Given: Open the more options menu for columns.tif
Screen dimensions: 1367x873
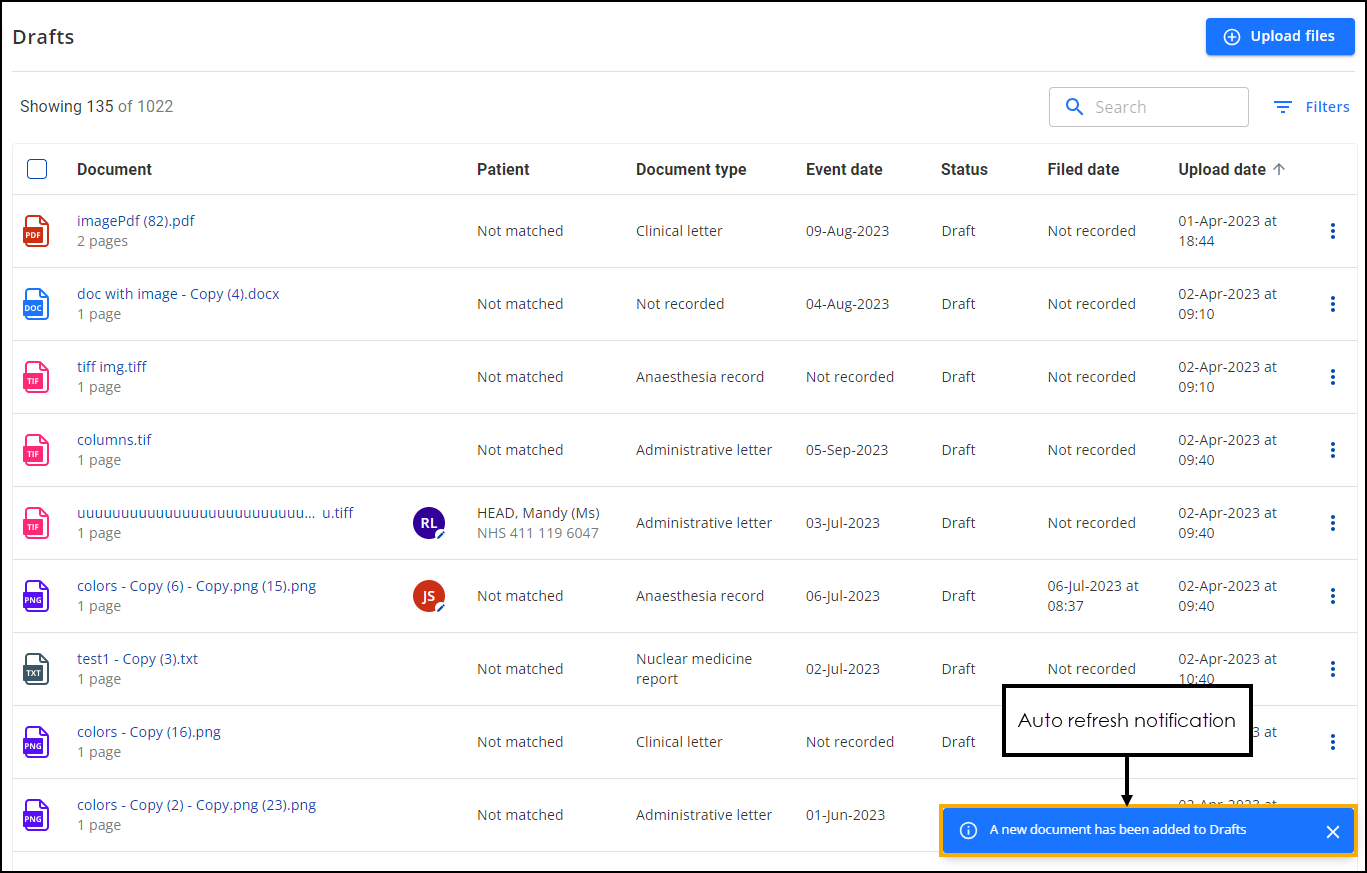Looking at the screenshot, I should point(1332,450).
